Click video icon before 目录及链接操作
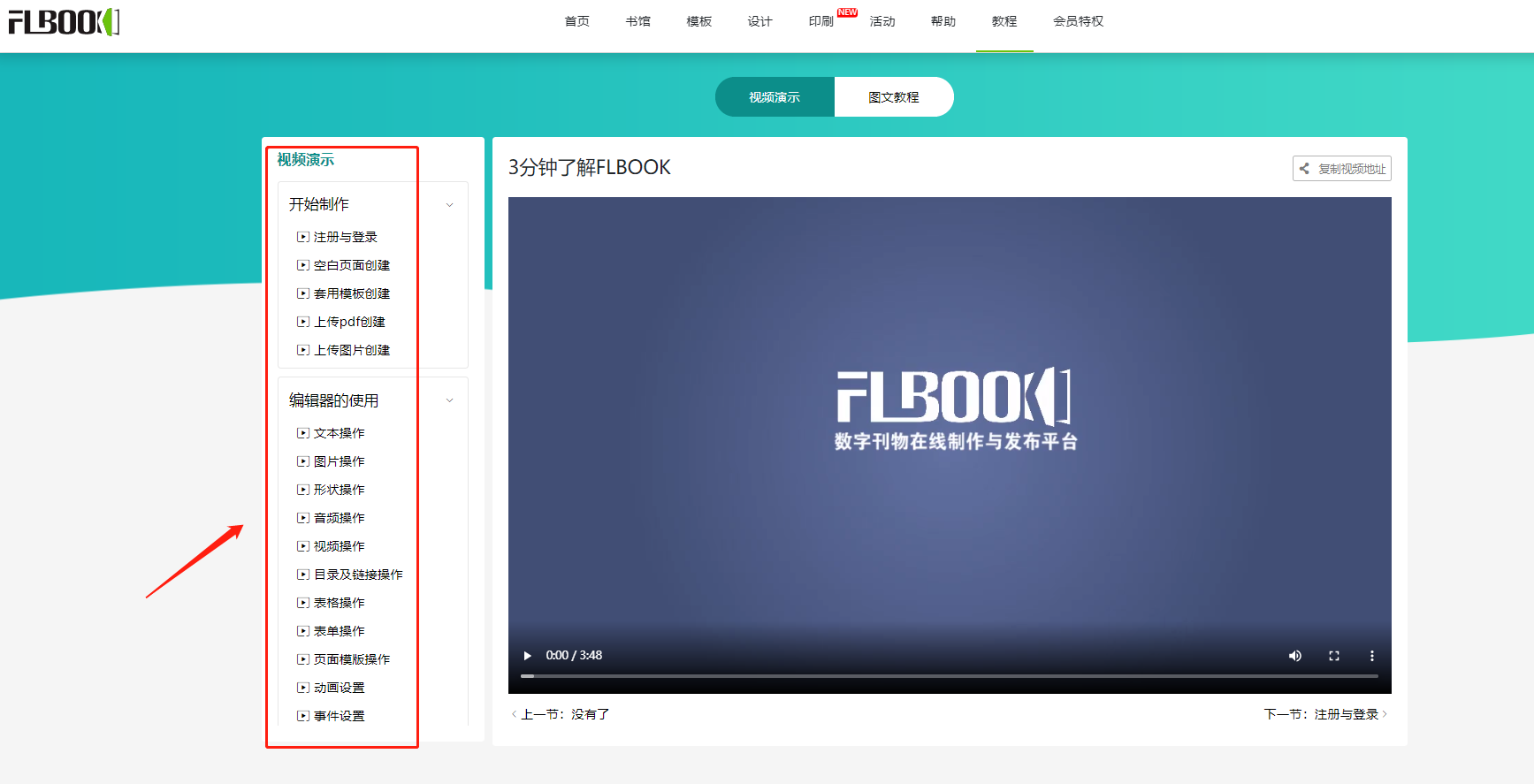Screen dimensions: 1534x784 pyautogui.click(x=303, y=575)
